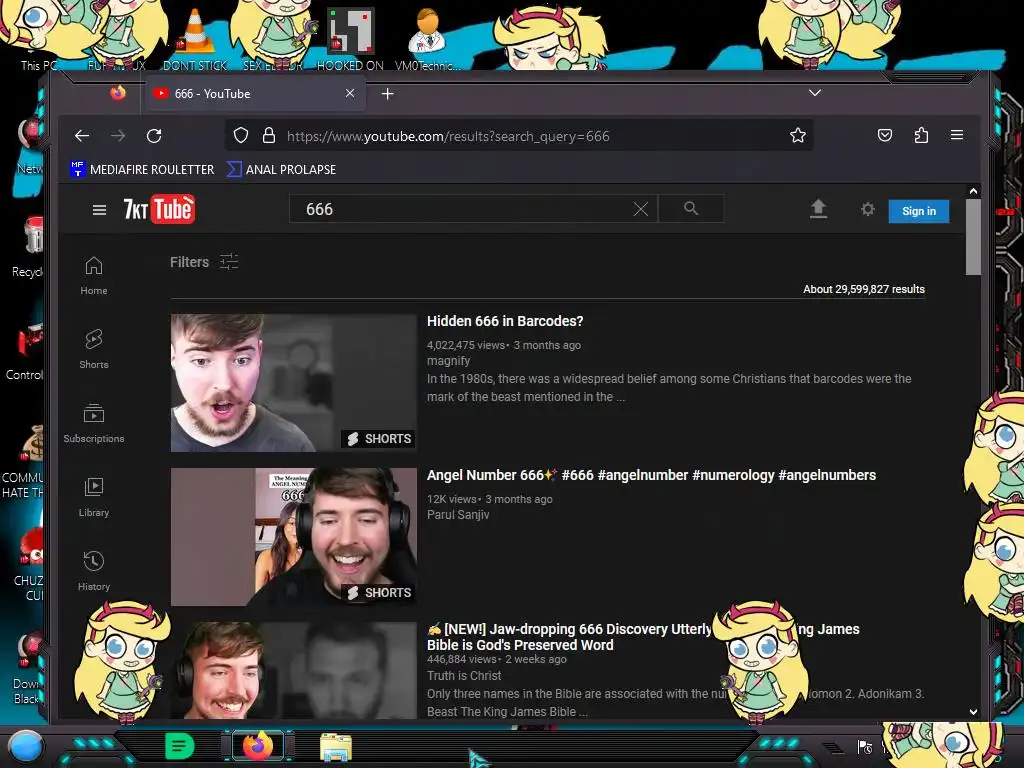Open the Truth is Christ channel link
Screen dimensions: 1024x768
(x=464, y=676)
